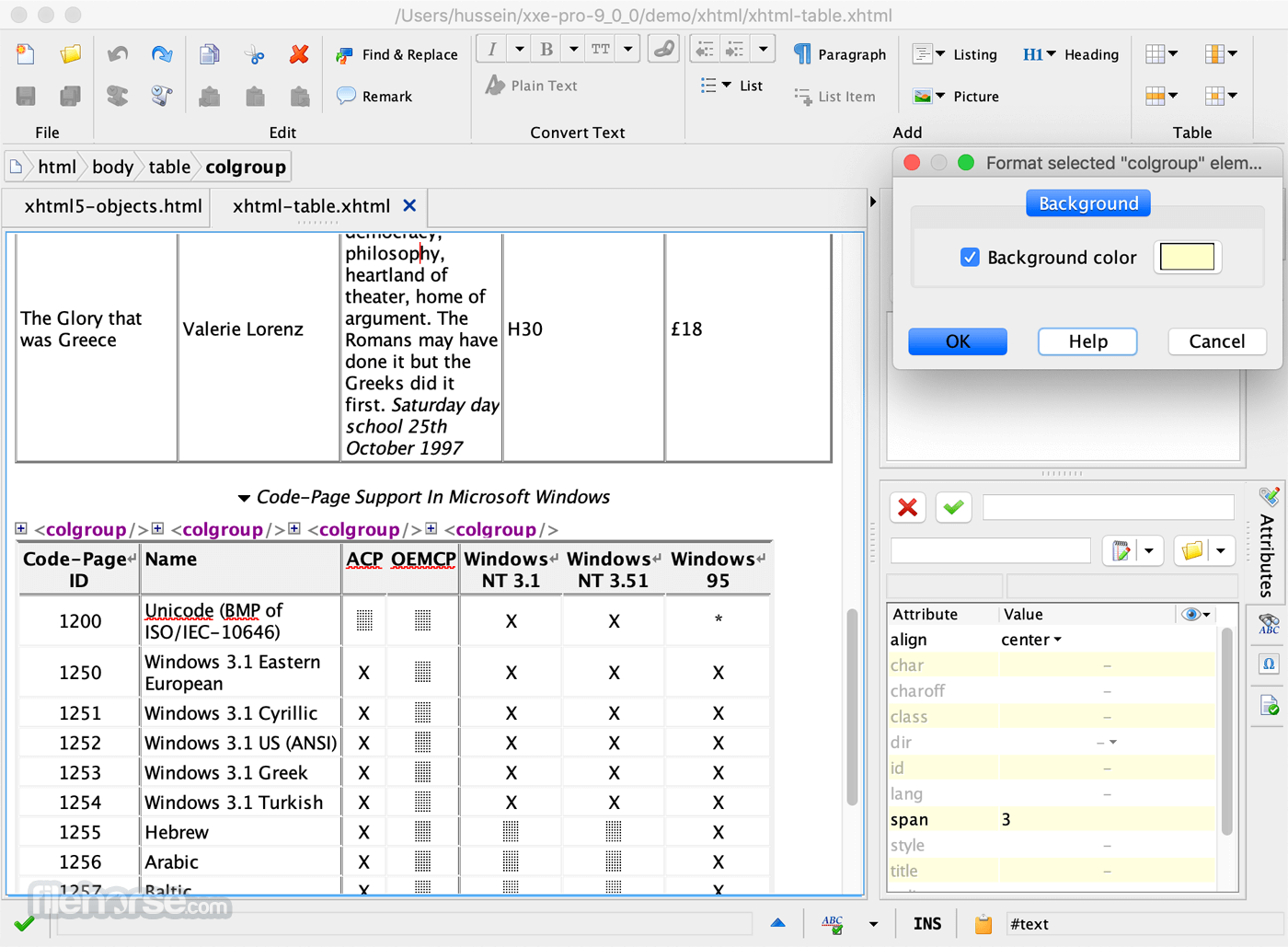This screenshot has width=1288, height=947.
Task: Open Find & Replace
Action: tap(397, 54)
